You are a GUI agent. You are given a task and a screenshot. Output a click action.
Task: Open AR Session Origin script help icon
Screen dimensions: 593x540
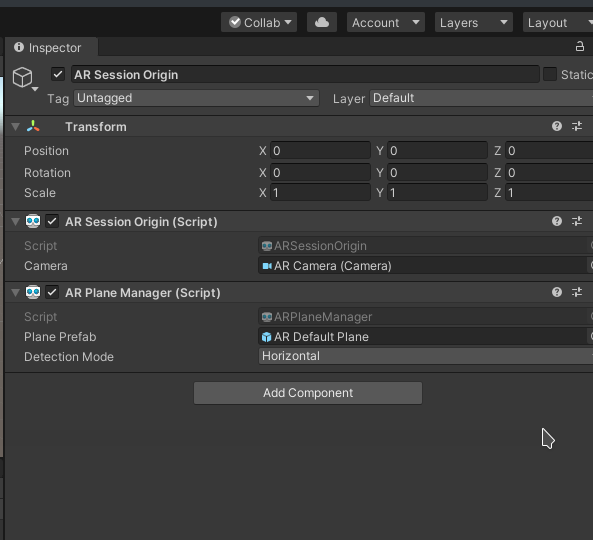tap(557, 221)
